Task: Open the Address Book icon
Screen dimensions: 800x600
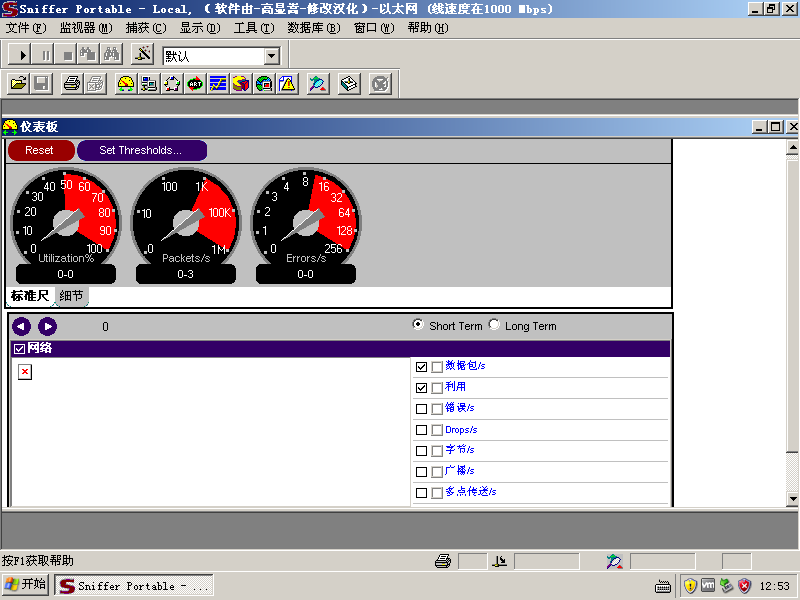Action: point(349,84)
